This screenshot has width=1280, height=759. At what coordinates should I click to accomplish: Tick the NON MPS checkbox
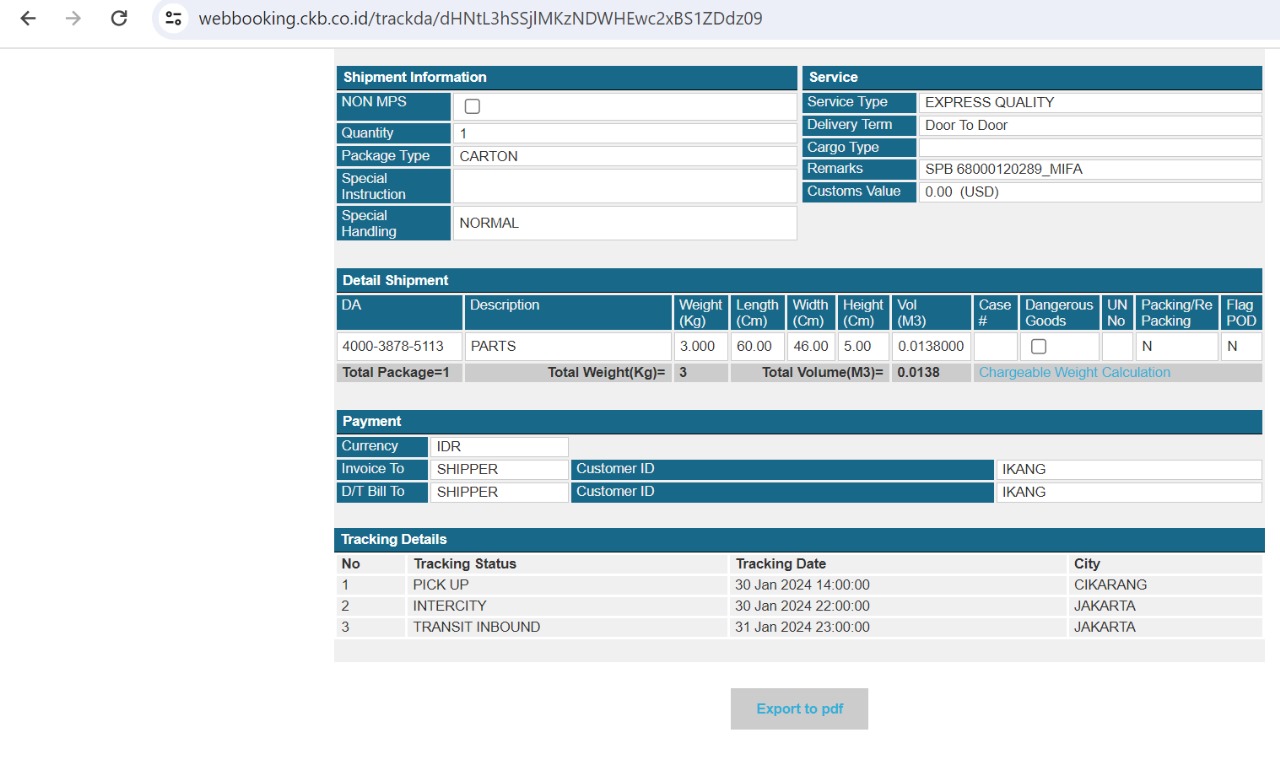click(x=472, y=106)
